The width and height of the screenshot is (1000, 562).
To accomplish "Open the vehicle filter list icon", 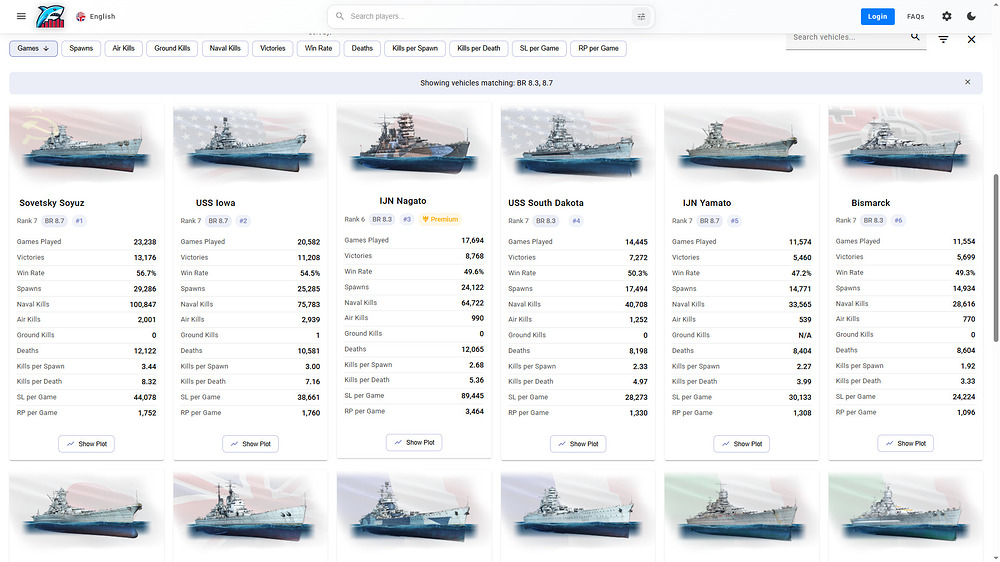I will tap(943, 40).
